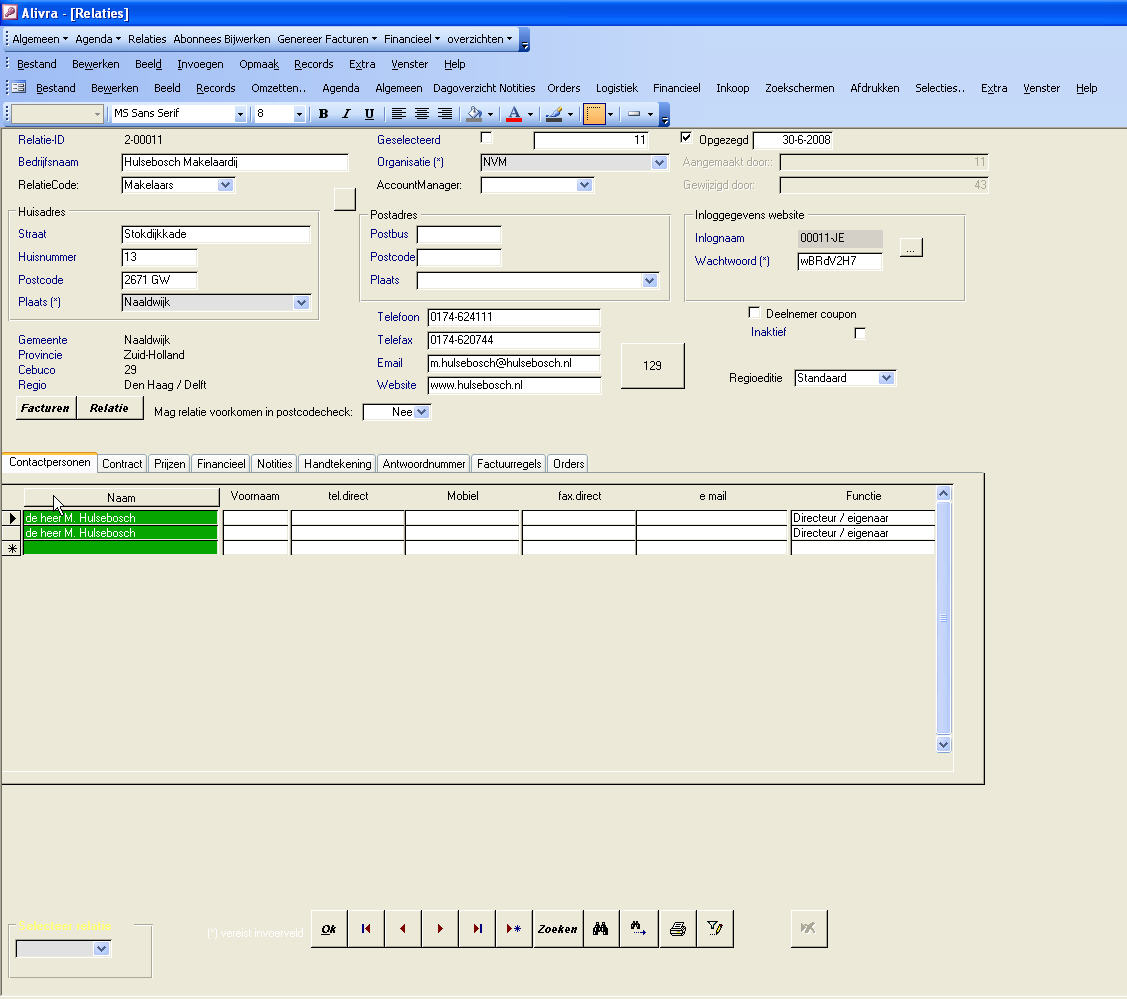Viewport: 1127px width, 999px height.
Task: Click the binoculars find button
Action: pos(601,929)
